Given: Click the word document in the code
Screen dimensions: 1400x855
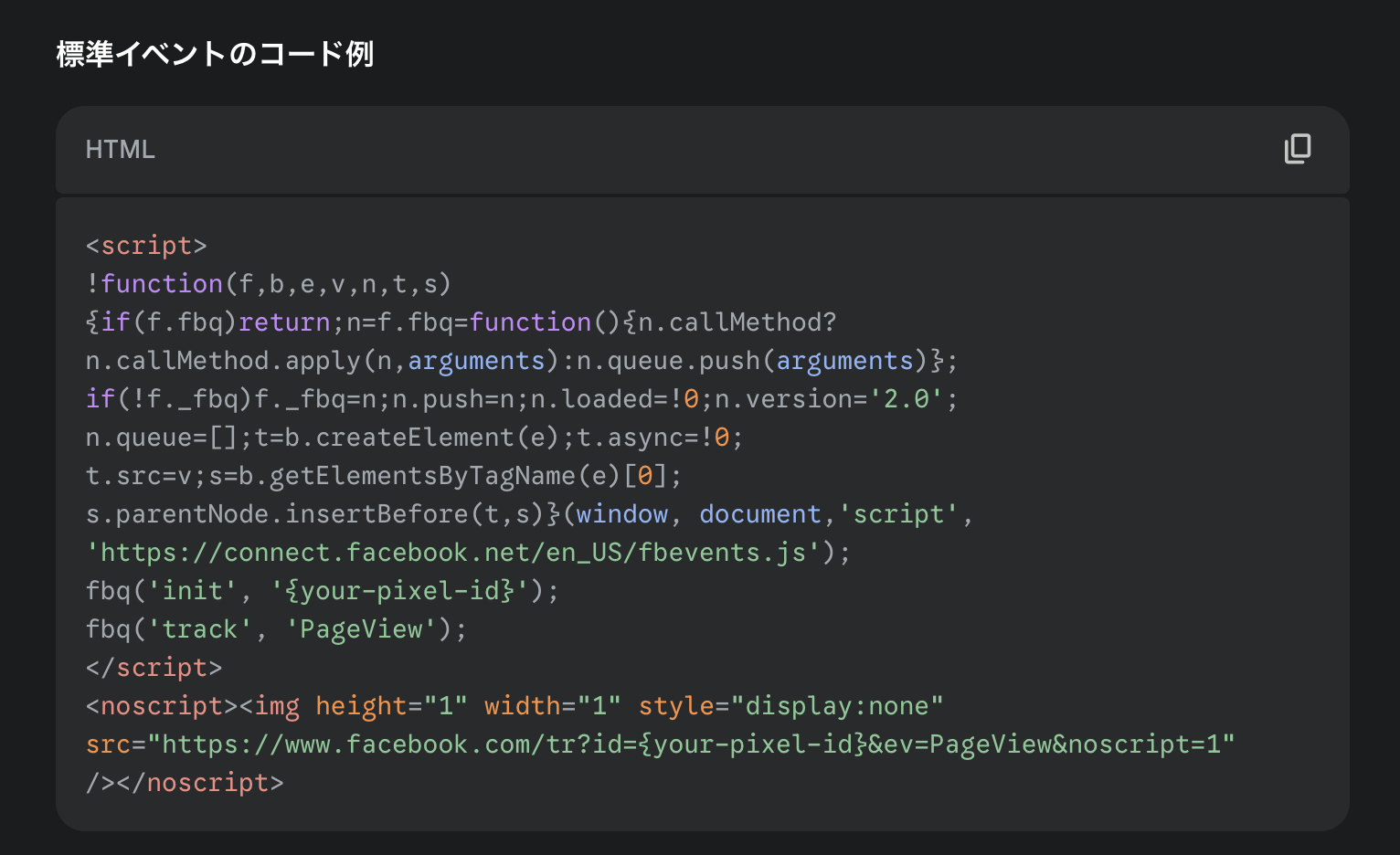Looking at the screenshot, I should pos(759,514).
